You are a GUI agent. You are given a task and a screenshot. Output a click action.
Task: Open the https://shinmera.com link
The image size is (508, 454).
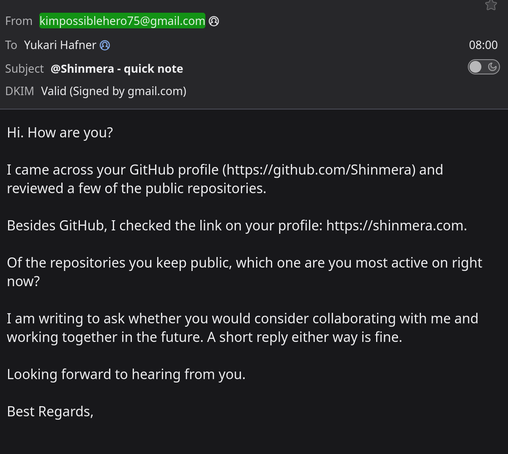(395, 226)
